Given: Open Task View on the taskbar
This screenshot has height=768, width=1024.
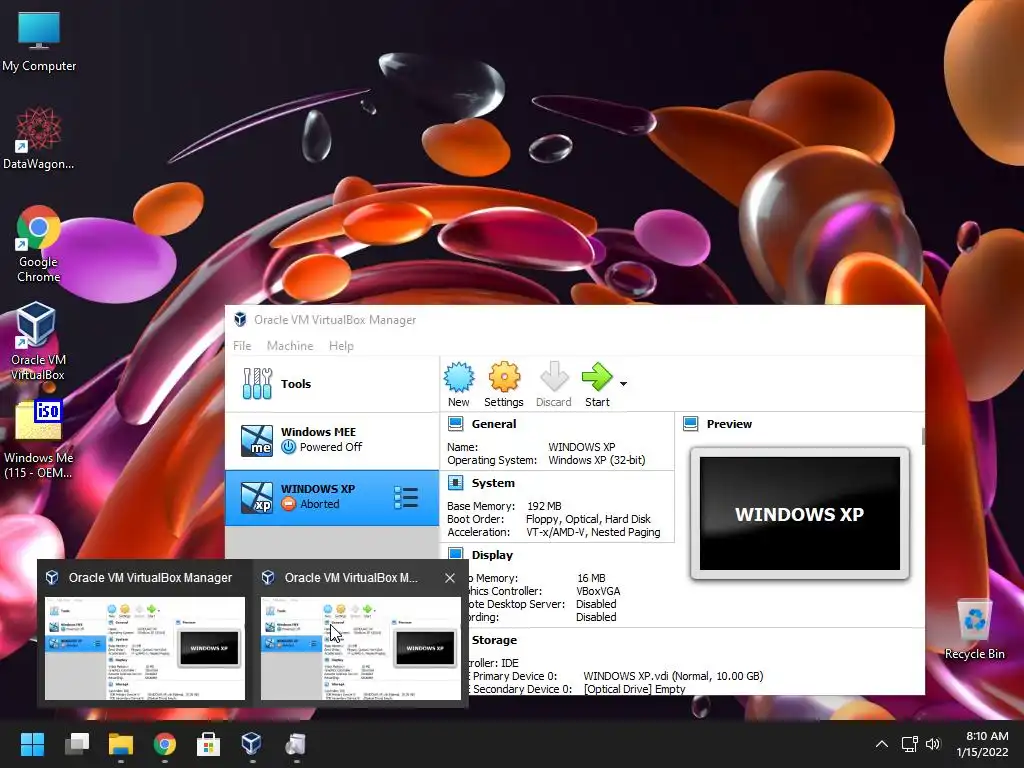Looking at the screenshot, I should coord(76,744).
